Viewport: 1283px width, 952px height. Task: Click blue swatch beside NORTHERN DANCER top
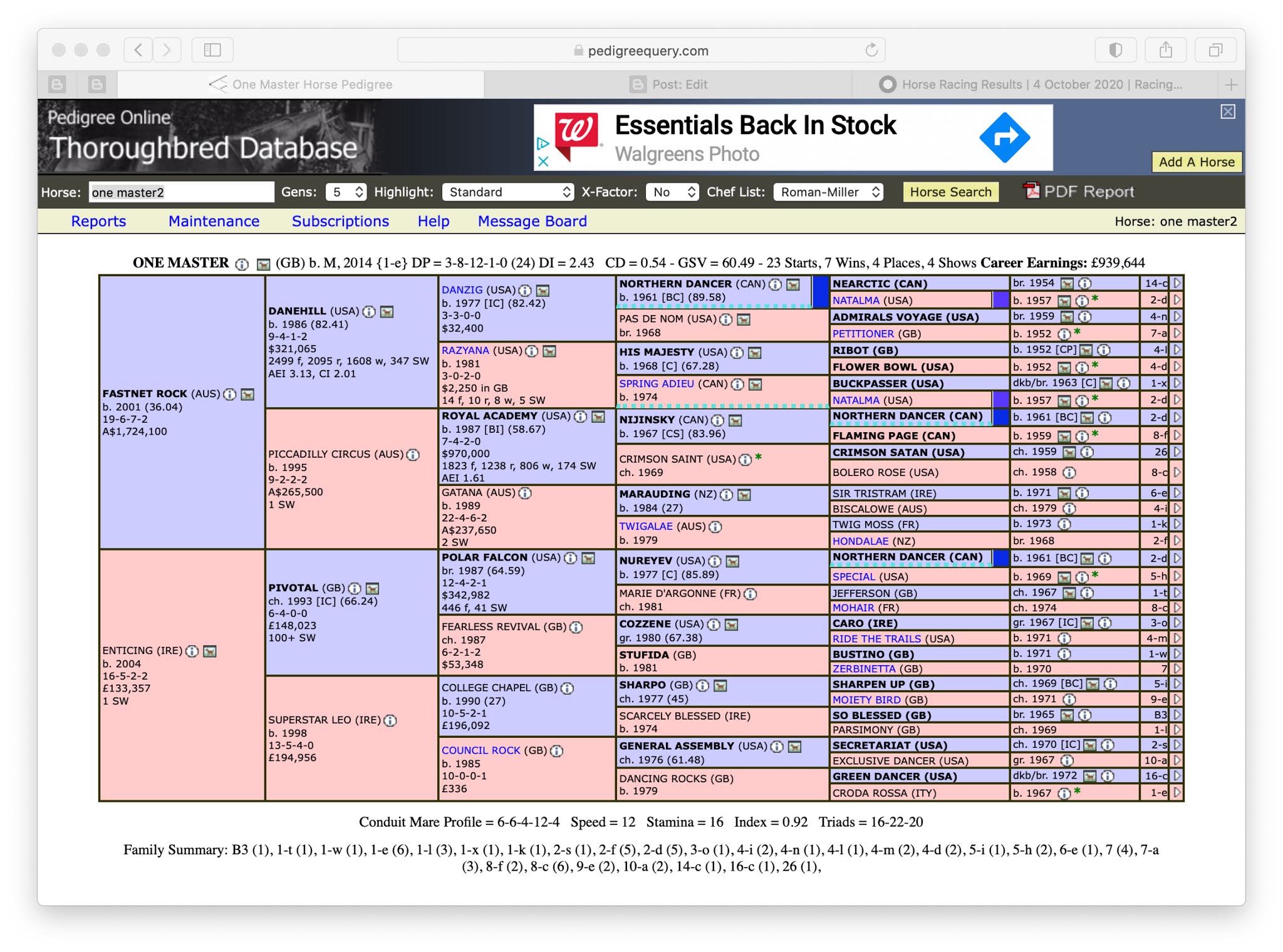pyautogui.click(x=820, y=291)
